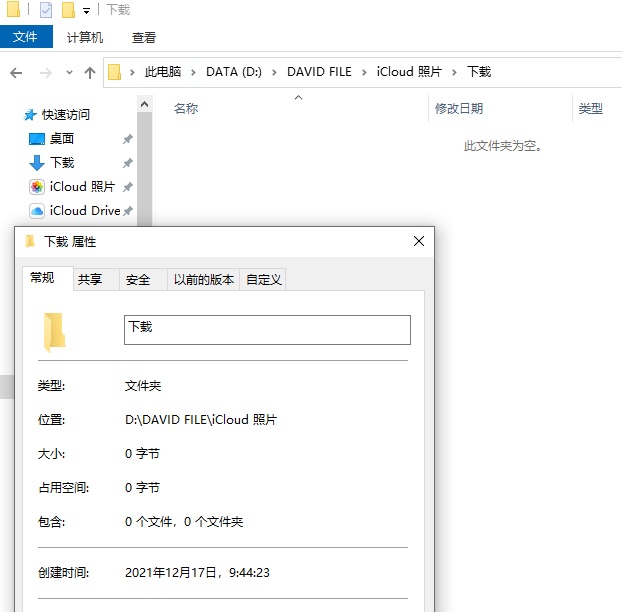Open the 文件 ribbon tab
This screenshot has height=612, width=622.
coord(26,36)
